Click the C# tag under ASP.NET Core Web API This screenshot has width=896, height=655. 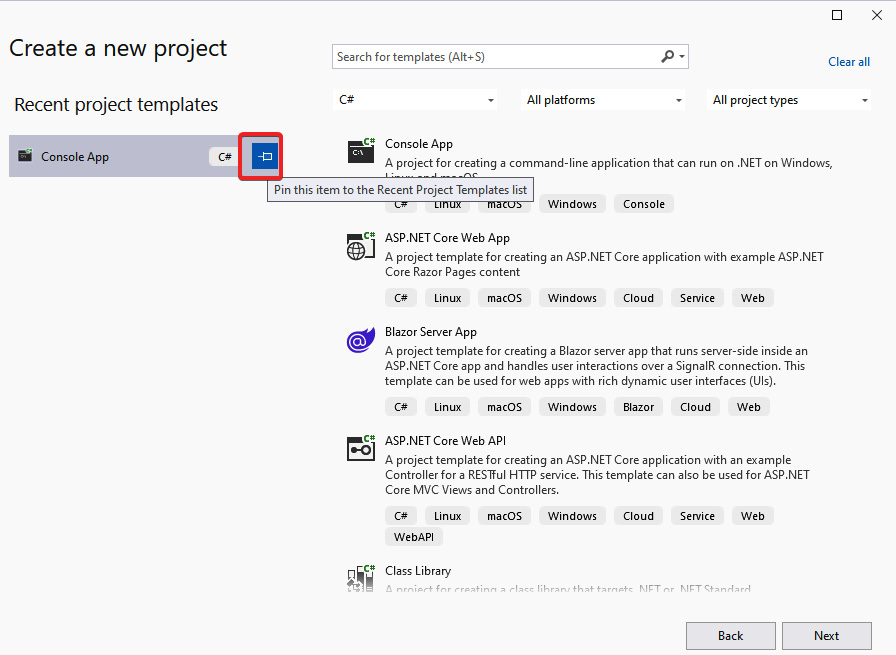click(x=401, y=516)
